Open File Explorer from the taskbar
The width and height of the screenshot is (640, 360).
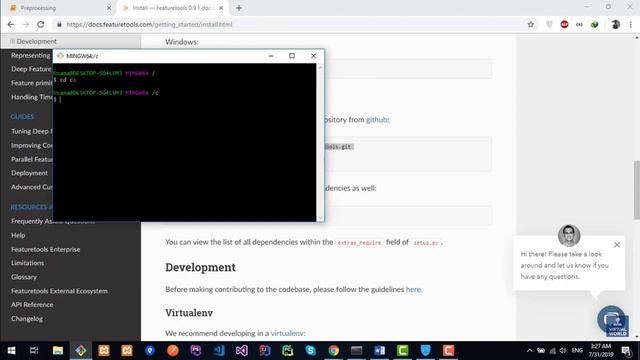pos(58,351)
